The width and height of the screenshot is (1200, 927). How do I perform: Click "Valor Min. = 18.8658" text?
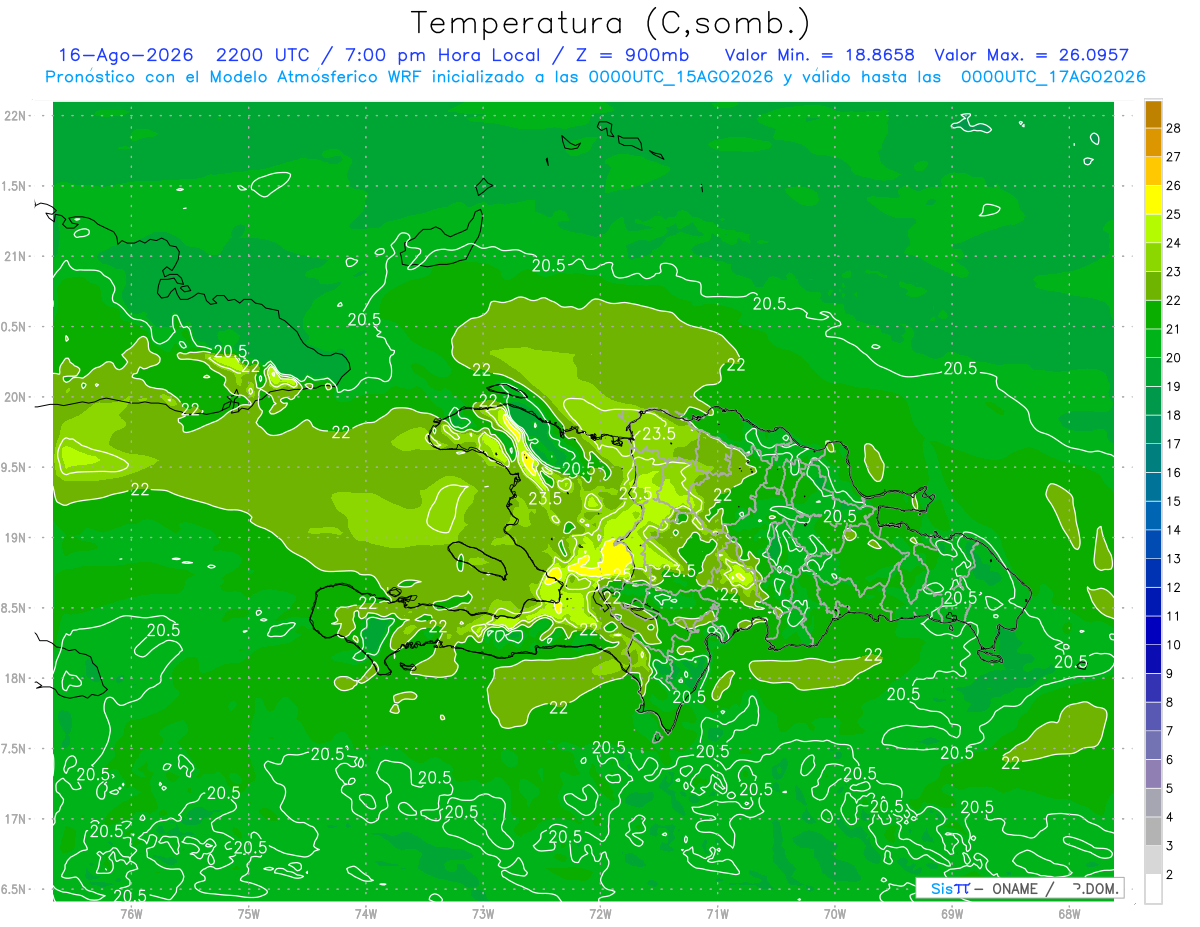point(819,55)
